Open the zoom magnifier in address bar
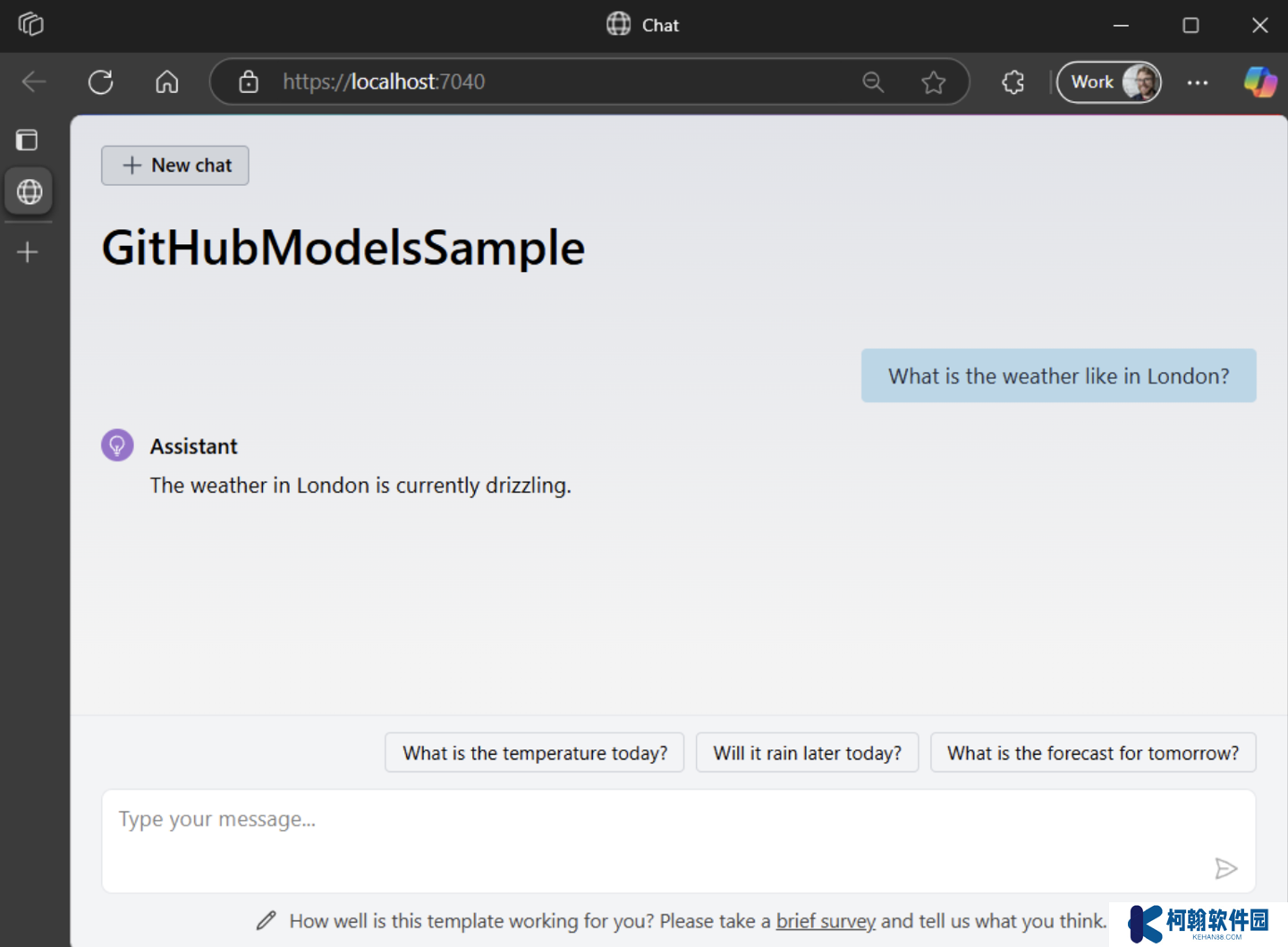The width and height of the screenshot is (1288, 947). pos(873,81)
